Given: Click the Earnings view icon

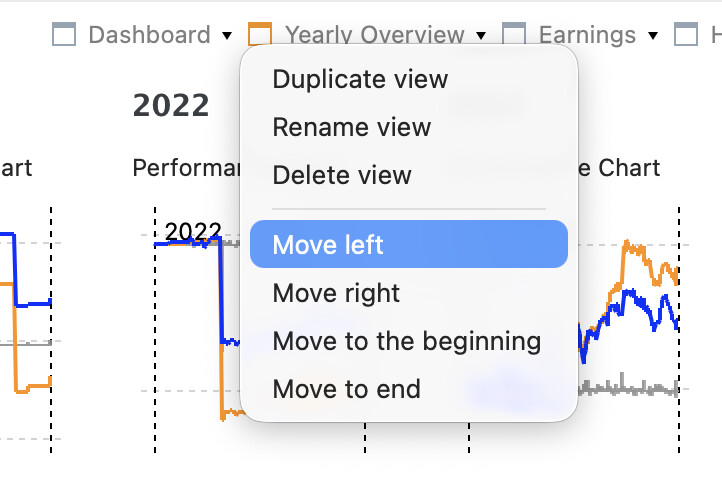Looking at the screenshot, I should click(x=514, y=33).
